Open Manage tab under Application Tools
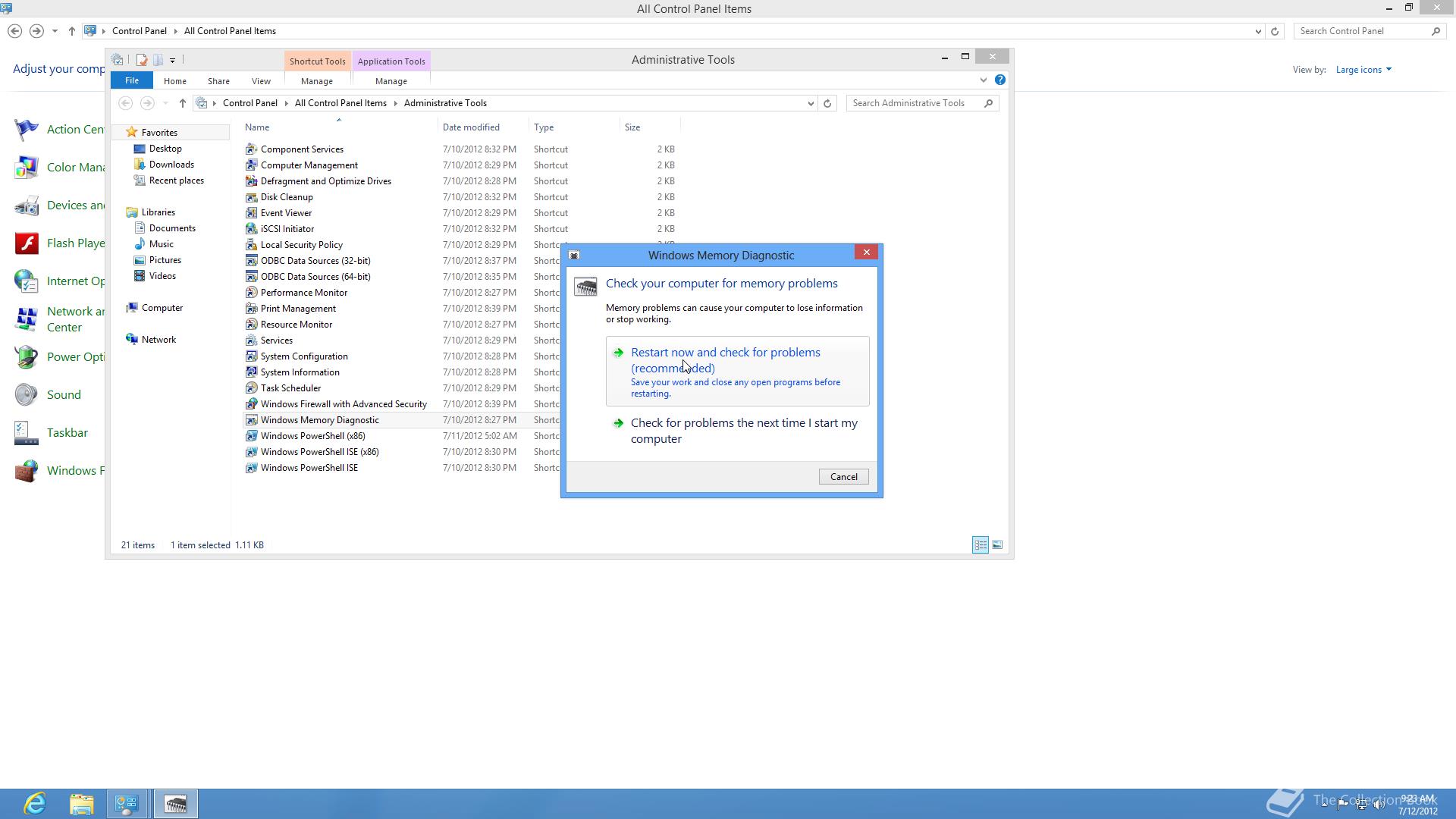 tap(391, 81)
